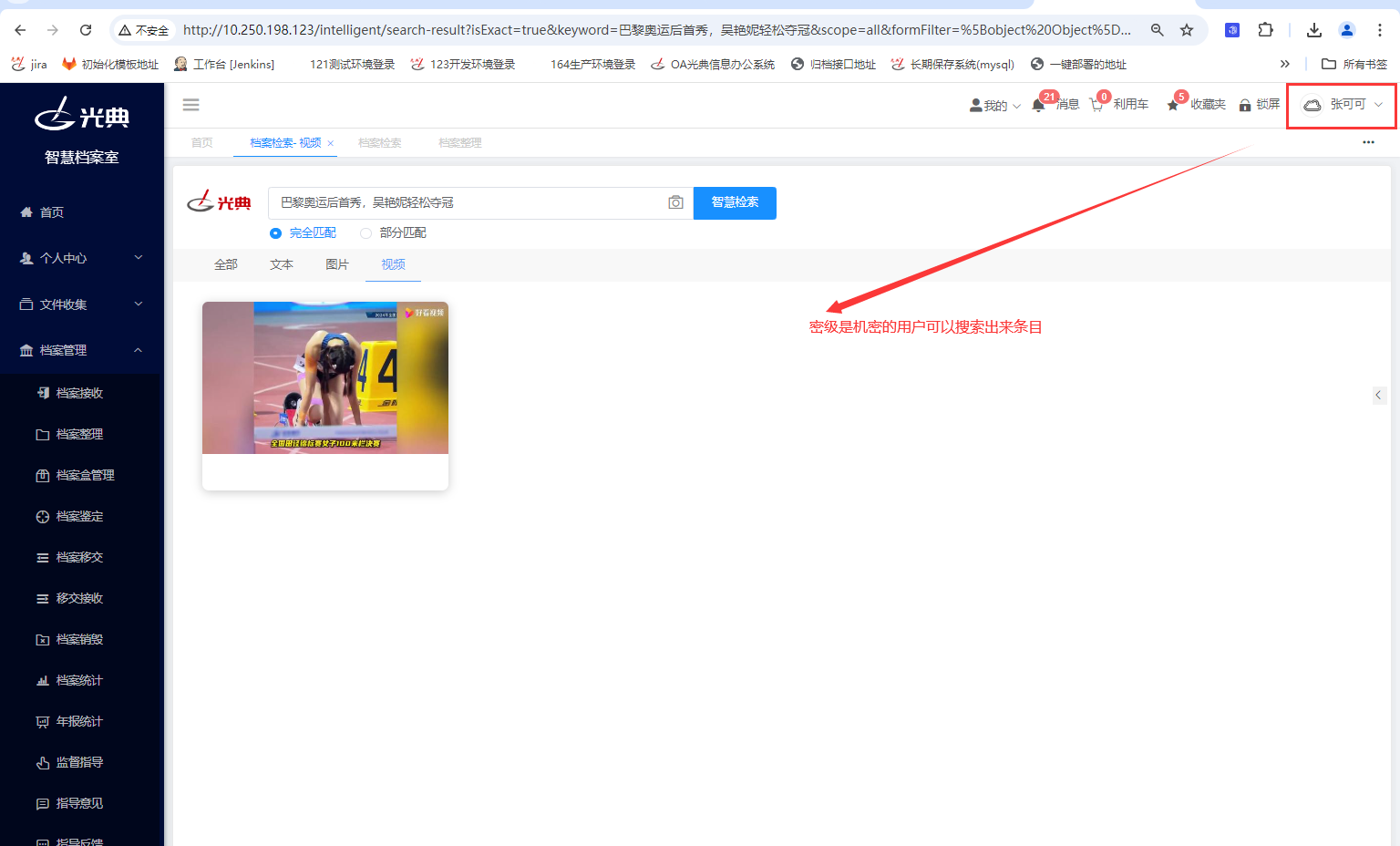Click the search keyword input field
Image resolution: width=1400 pixels, height=846 pixels.
coord(469,202)
